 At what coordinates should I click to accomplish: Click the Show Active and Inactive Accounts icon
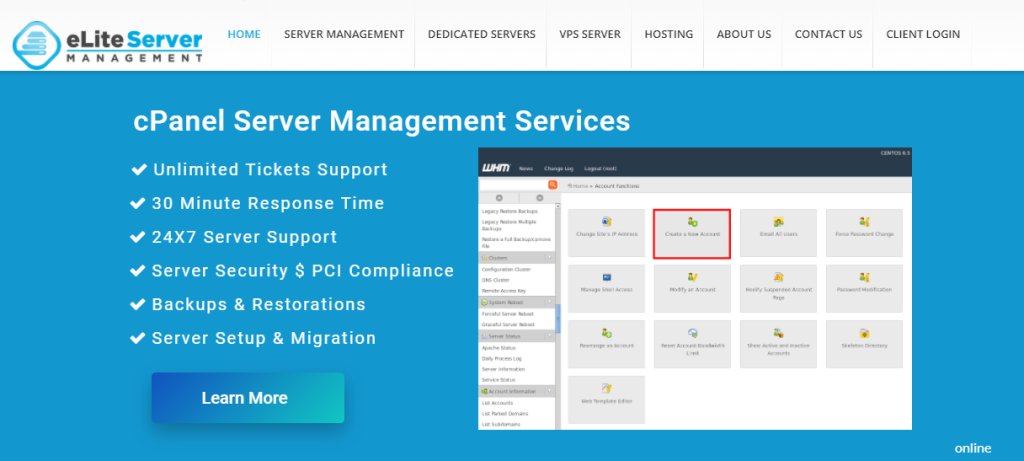point(778,333)
